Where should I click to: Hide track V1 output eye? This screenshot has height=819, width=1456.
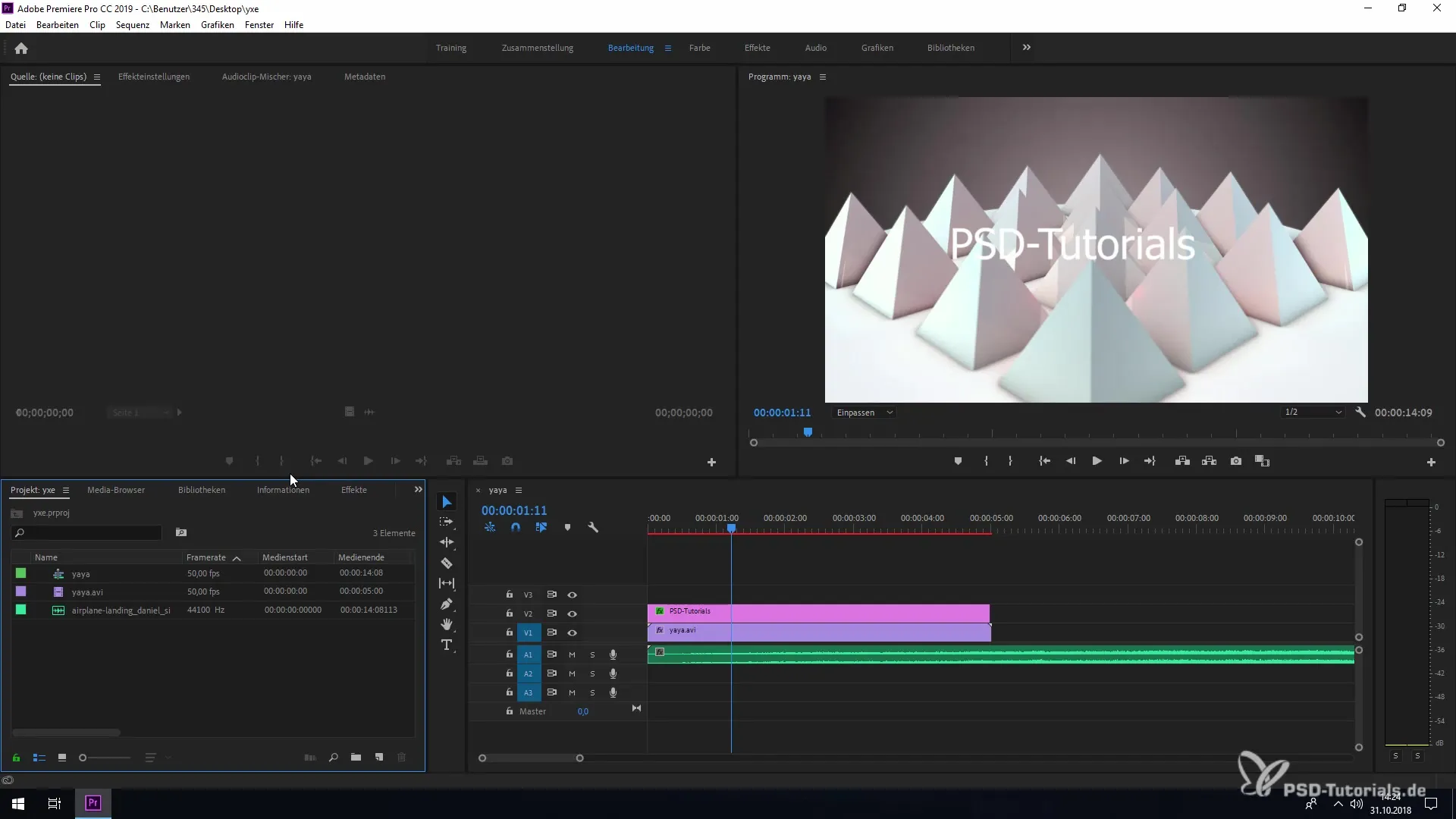573,632
